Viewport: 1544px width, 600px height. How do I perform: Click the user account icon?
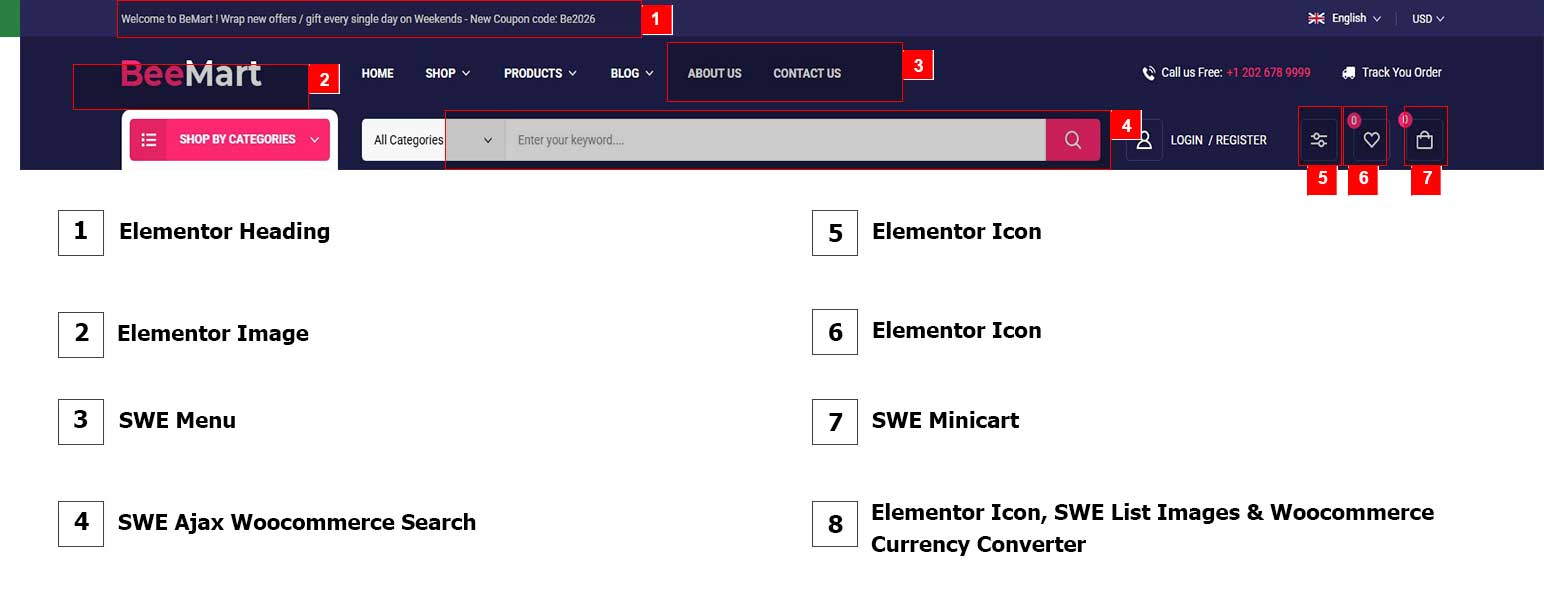(1145, 140)
